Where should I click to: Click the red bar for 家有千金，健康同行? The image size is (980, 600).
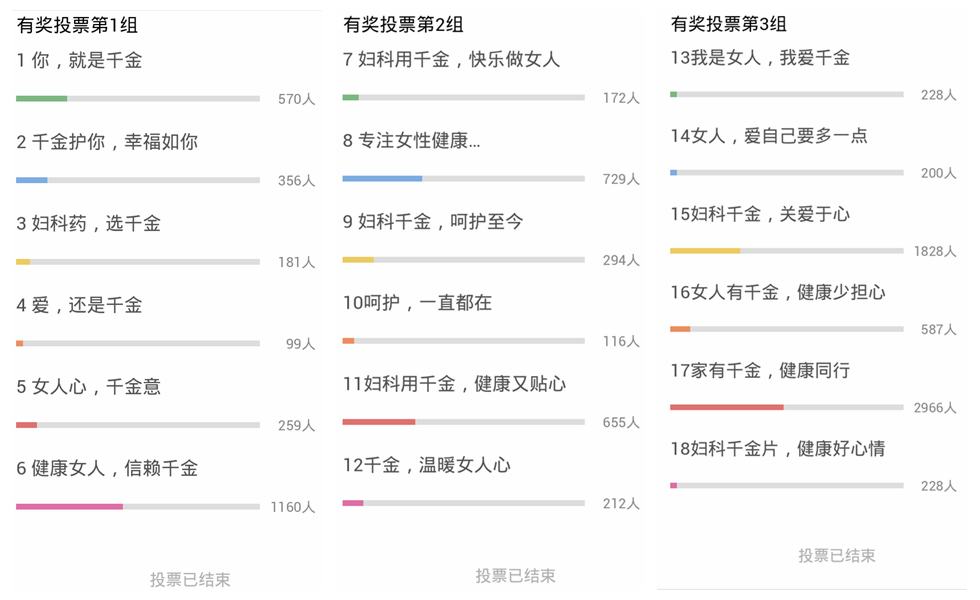(x=726, y=408)
